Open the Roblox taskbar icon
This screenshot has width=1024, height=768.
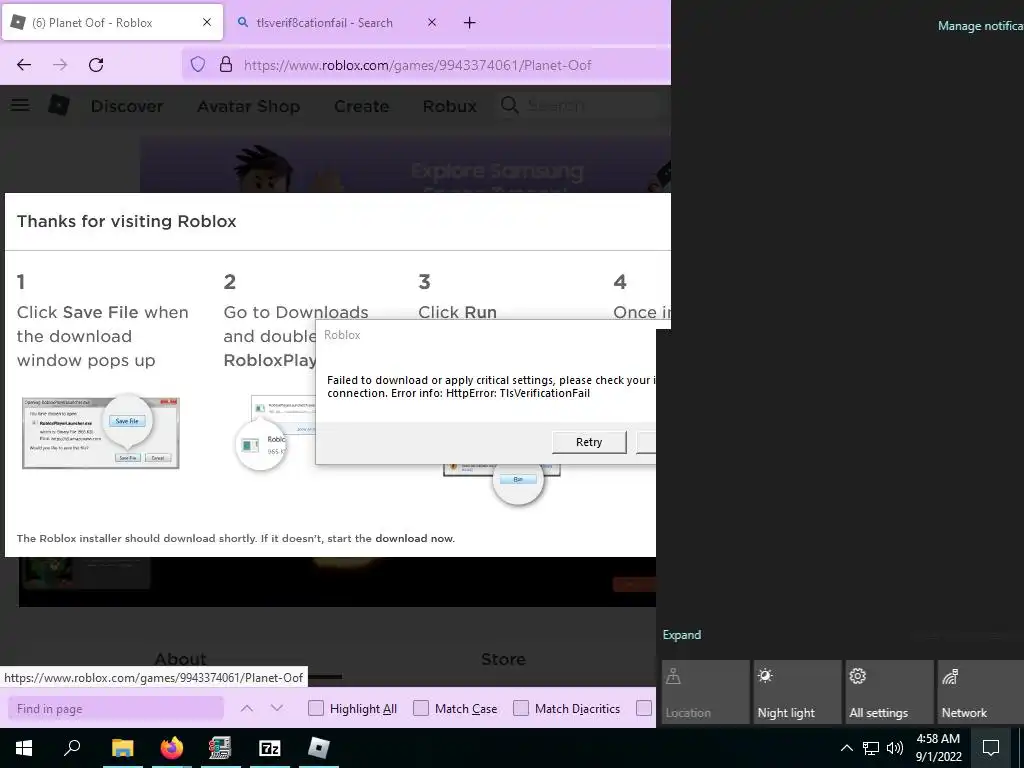(x=319, y=748)
